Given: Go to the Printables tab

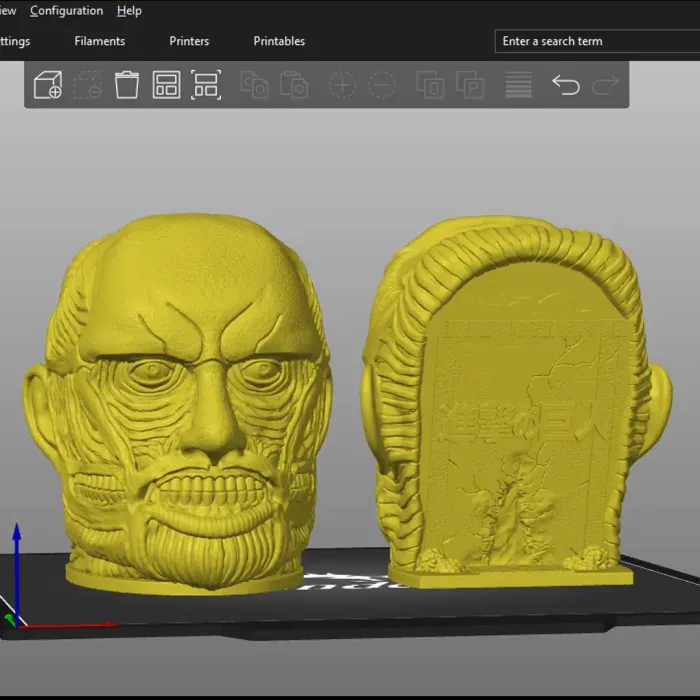Looking at the screenshot, I should point(279,41).
